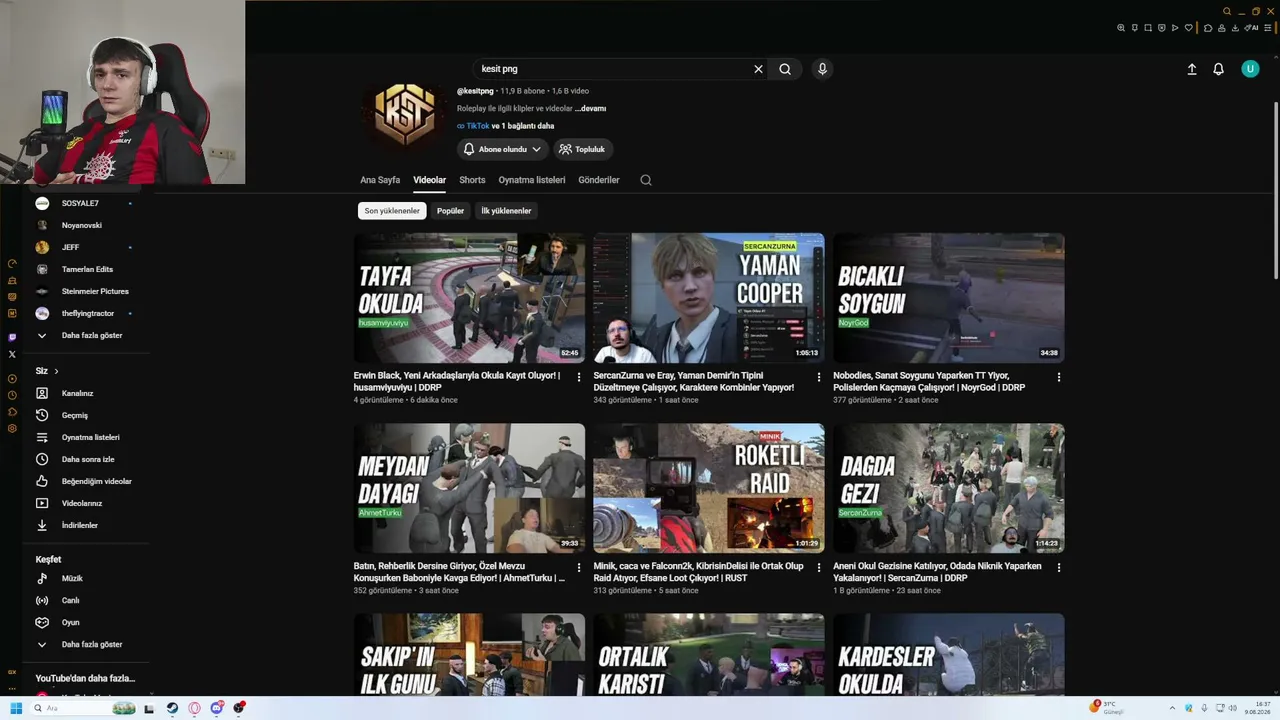Open X (Twitter) in browser sidebar
Image resolution: width=1280 pixels, height=720 pixels.
tap(12, 354)
